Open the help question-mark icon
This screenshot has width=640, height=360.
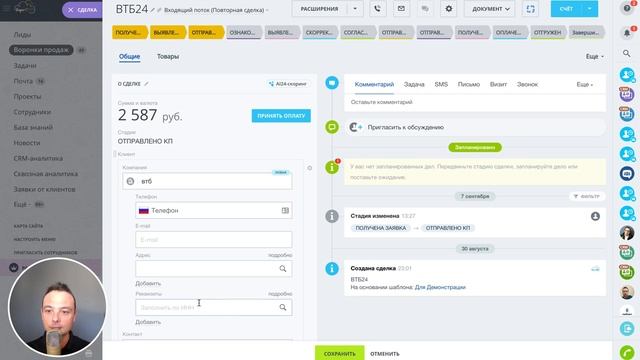[x=627, y=8]
